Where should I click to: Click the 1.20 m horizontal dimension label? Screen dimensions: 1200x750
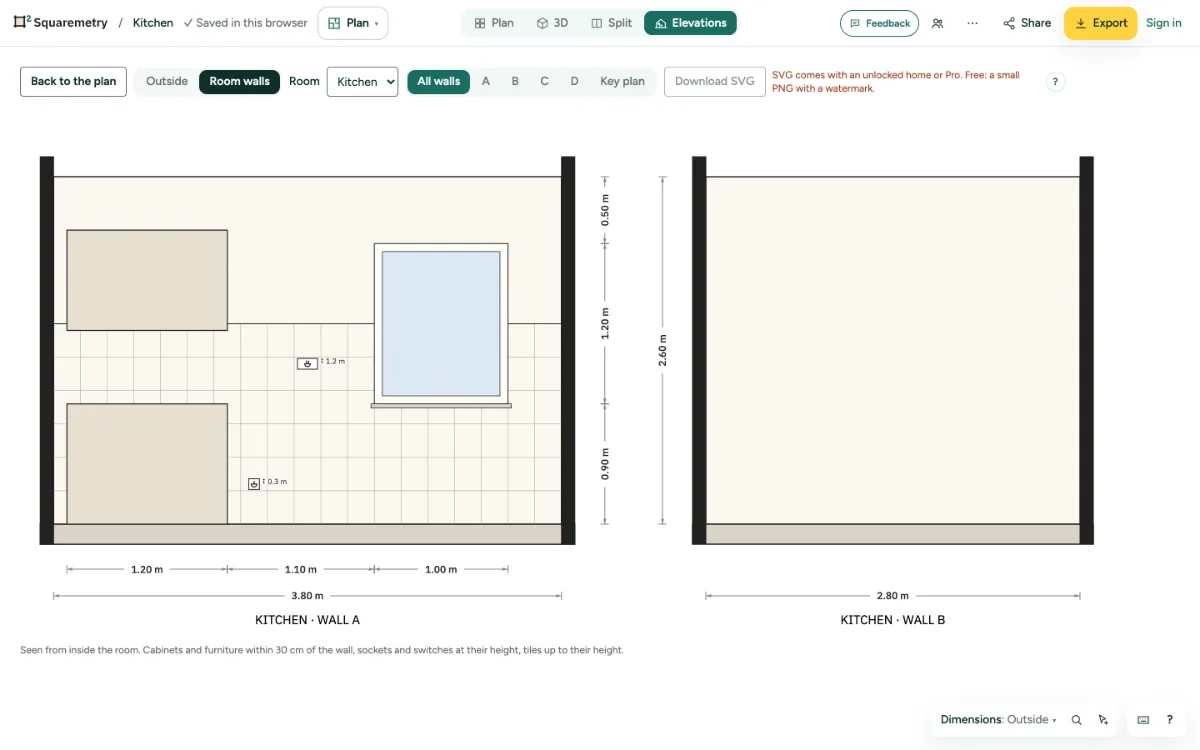(x=147, y=570)
